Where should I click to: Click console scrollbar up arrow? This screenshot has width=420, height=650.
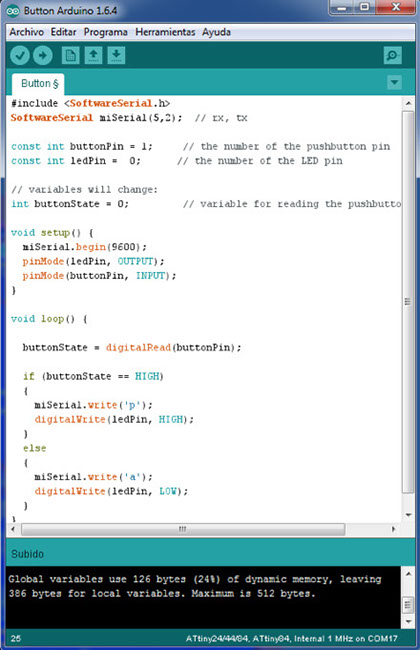408,574
